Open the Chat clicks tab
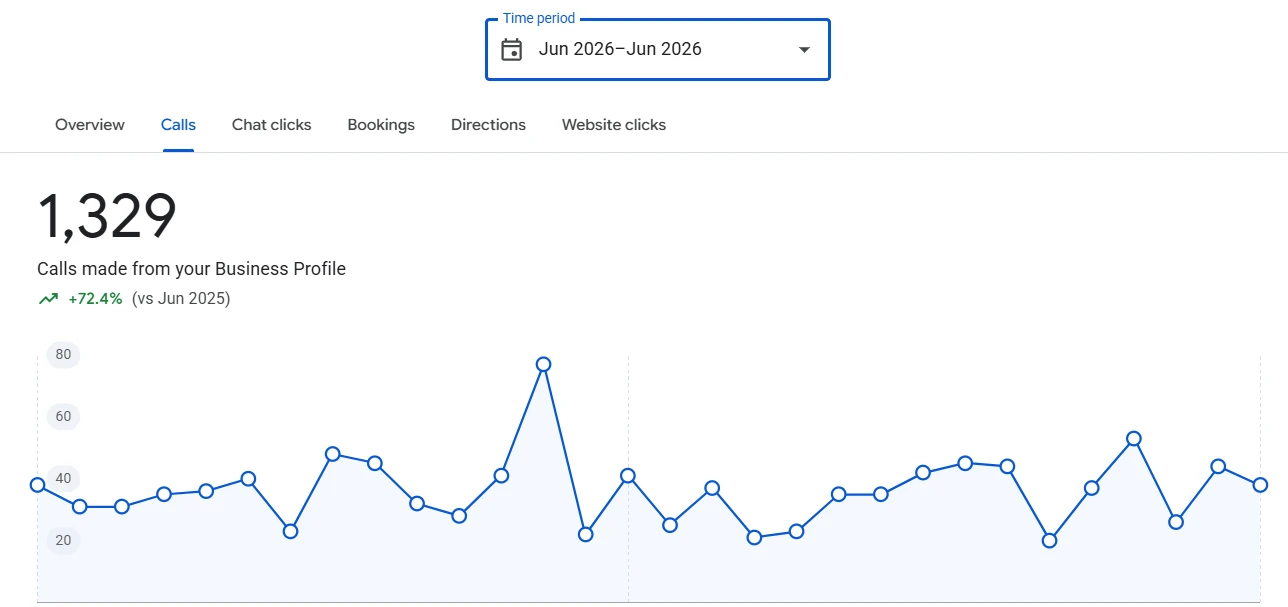 (272, 125)
